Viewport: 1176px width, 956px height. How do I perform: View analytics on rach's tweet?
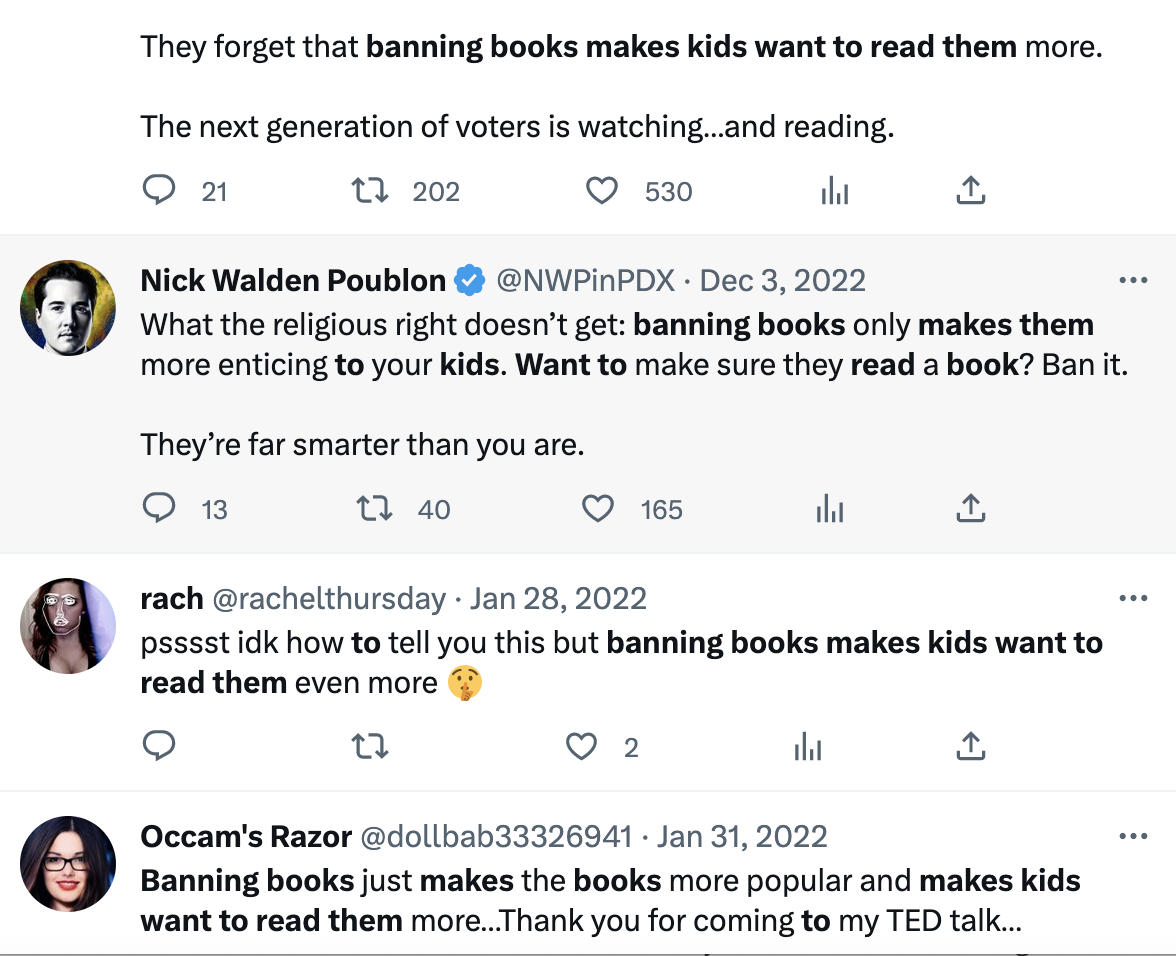[x=807, y=746]
